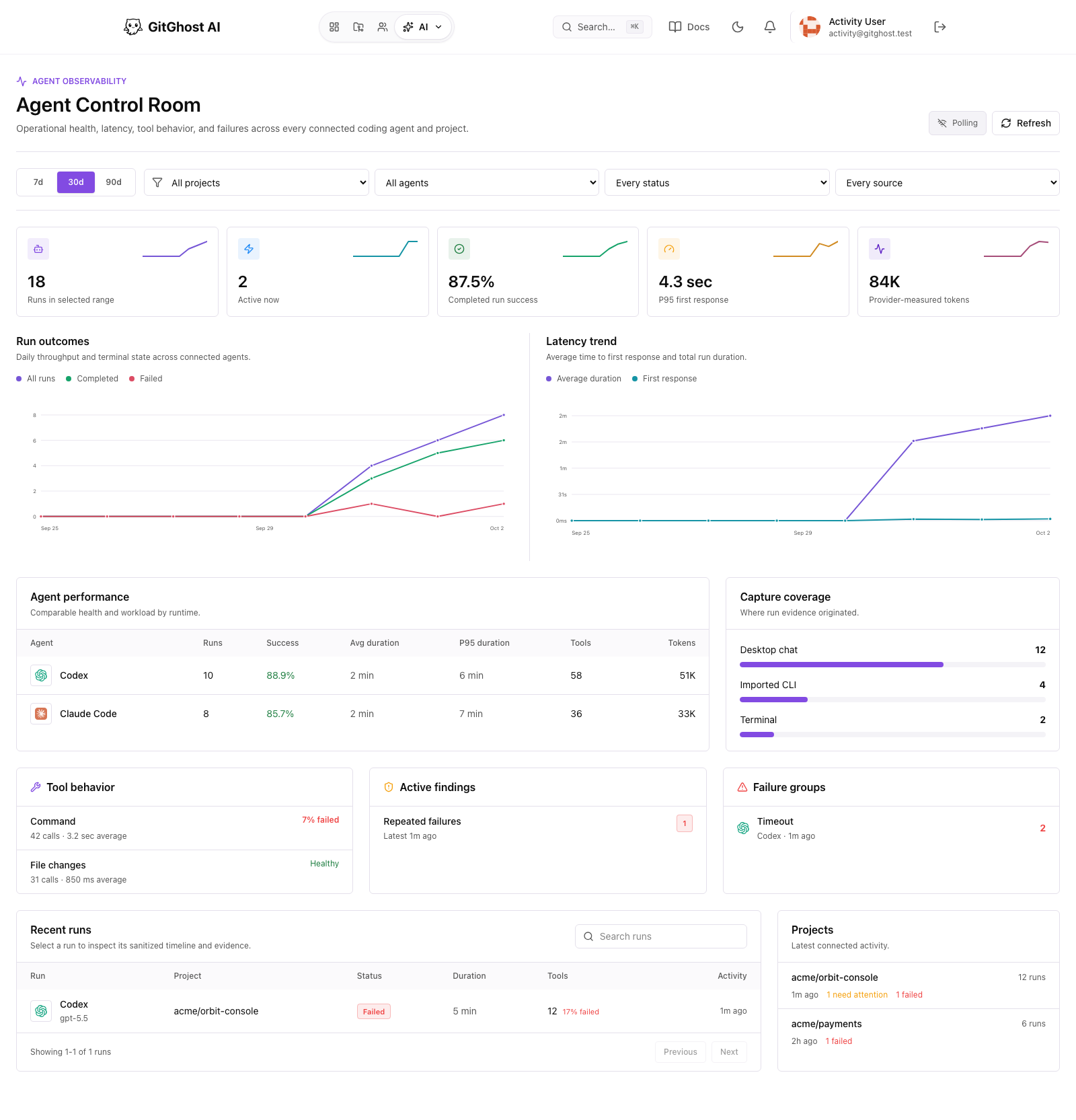Click Codex icon in Recent runs row
Screen dimensions: 1076x1120
click(41, 1011)
